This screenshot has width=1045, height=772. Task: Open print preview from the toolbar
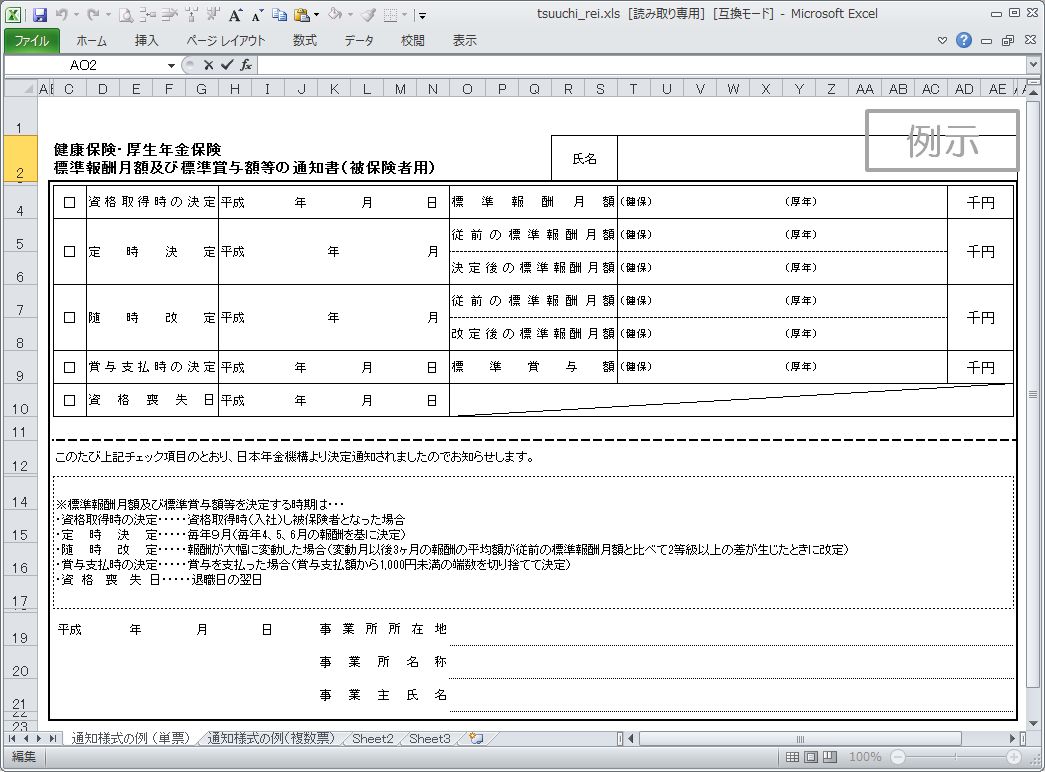[x=125, y=13]
